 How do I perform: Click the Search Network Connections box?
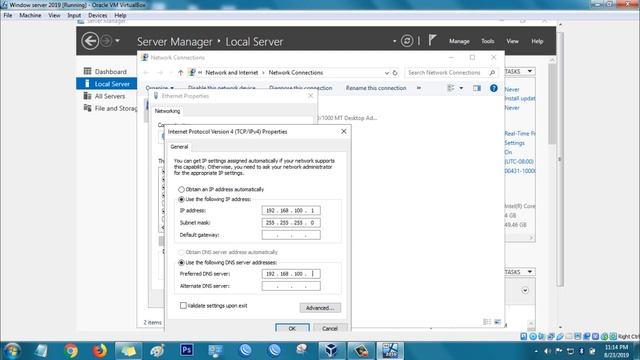pos(450,73)
